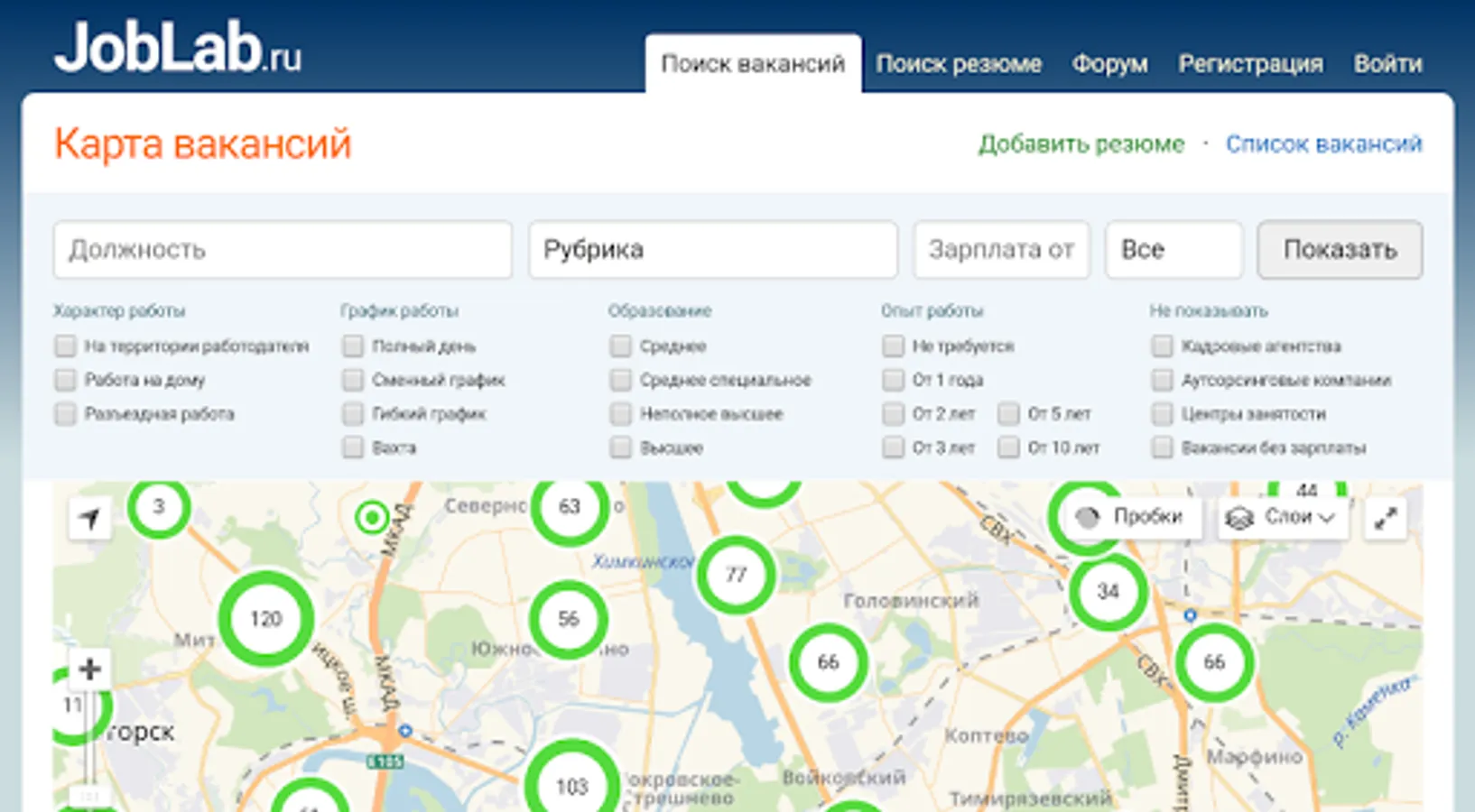Check the Вахта option
This screenshot has width=1475, height=812.
pyautogui.click(x=353, y=448)
